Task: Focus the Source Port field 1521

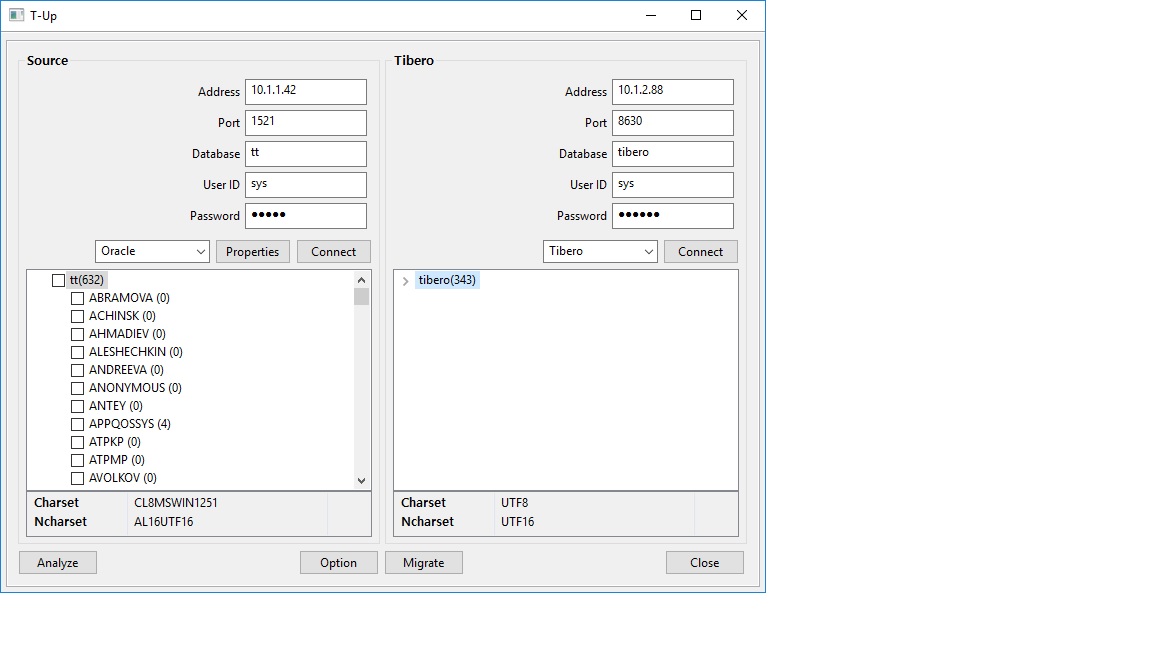Action: tap(306, 123)
